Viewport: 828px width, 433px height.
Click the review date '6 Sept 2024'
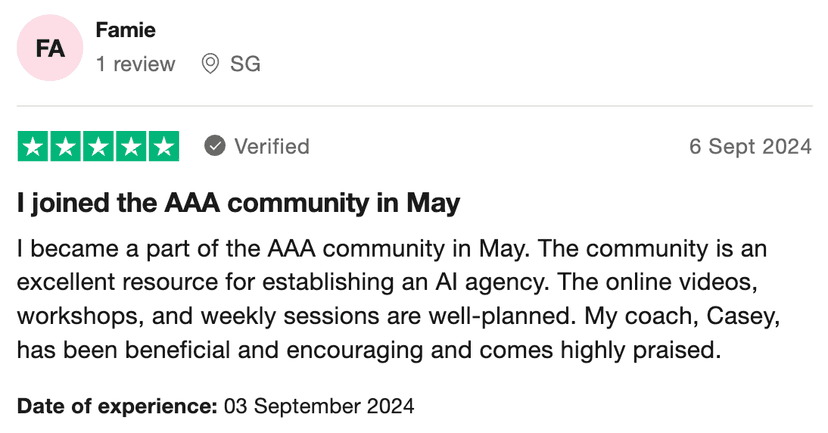[x=750, y=146]
